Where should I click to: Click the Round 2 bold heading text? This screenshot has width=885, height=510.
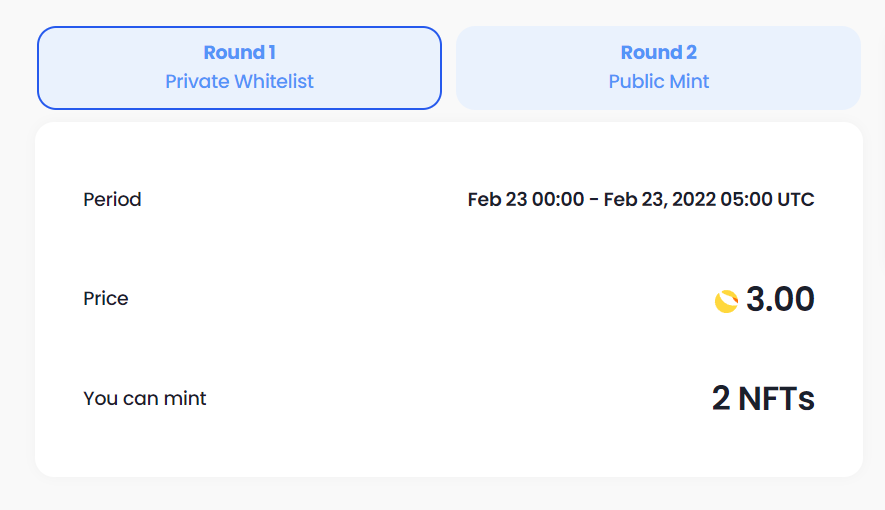[659, 52]
